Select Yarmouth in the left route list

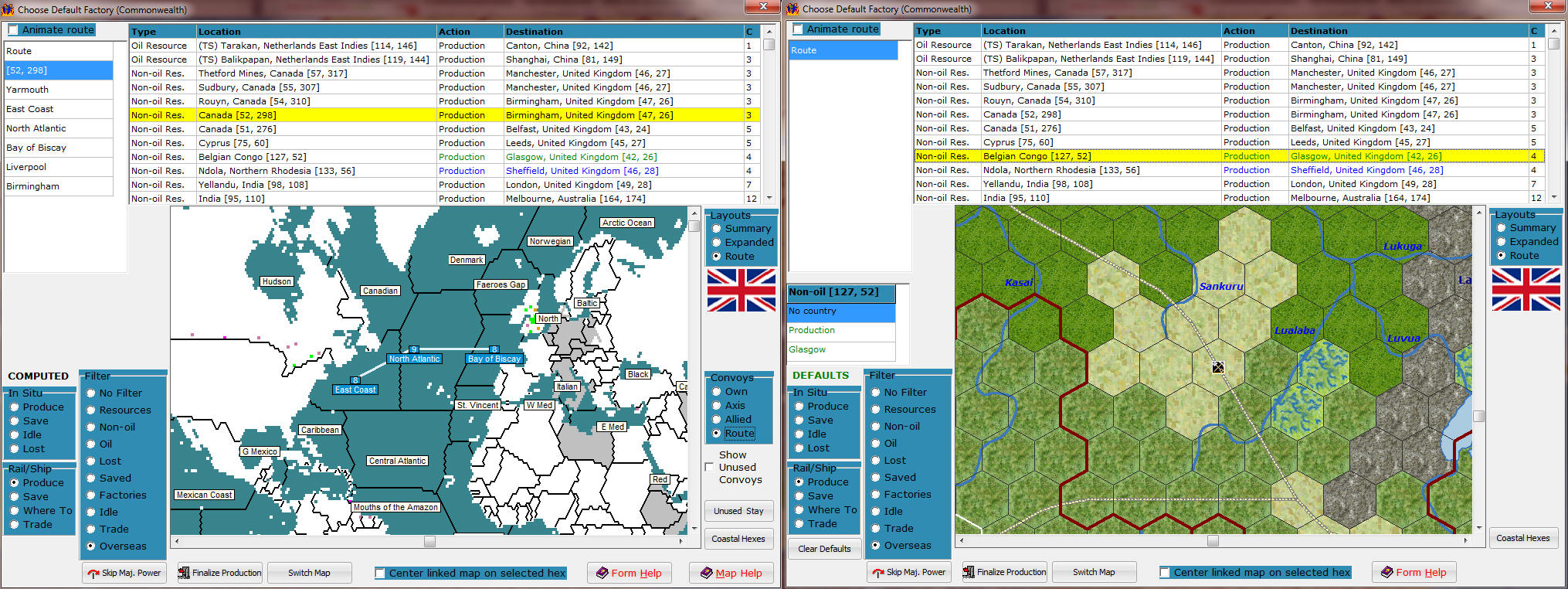(59, 90)
